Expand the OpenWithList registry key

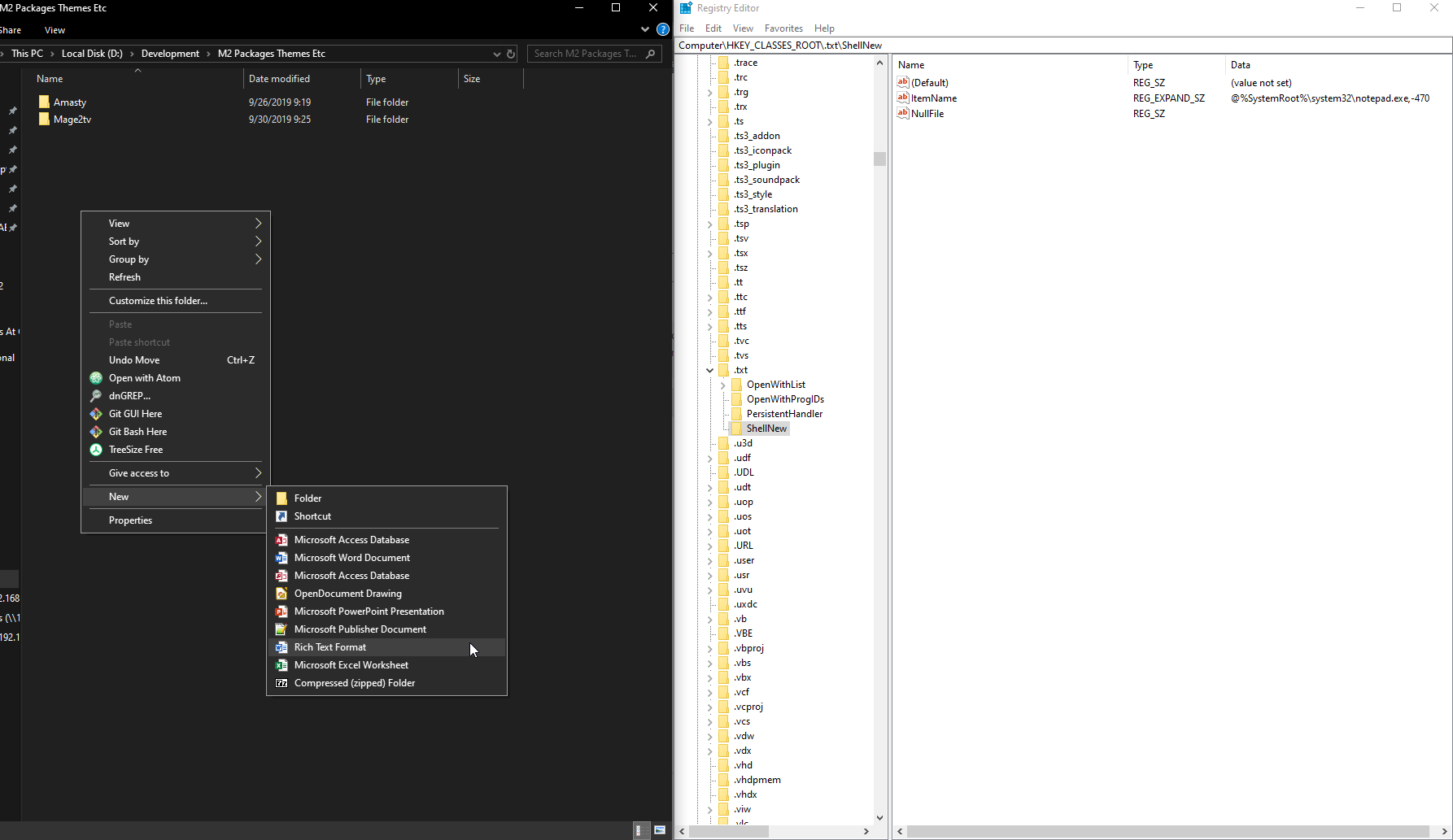pyautogui.click(x=722, y=385)
